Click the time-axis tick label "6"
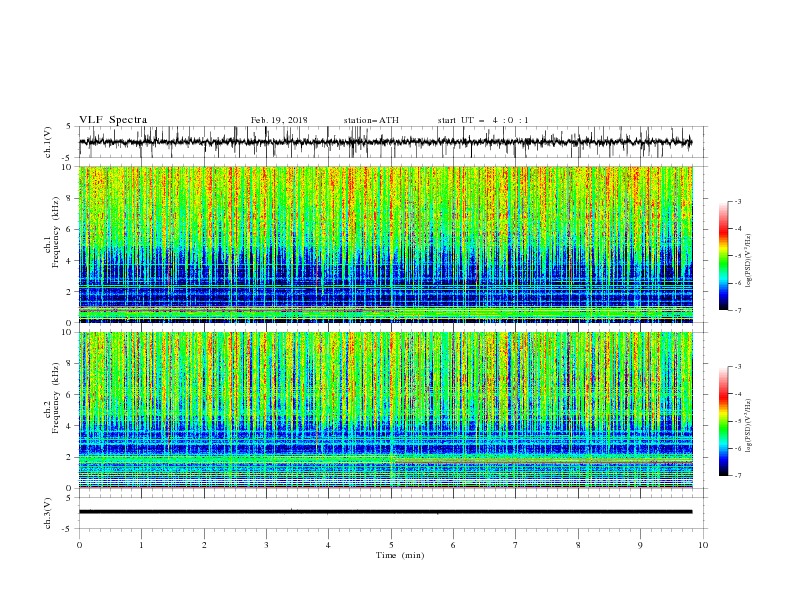The width and height of the screenshot is (792, 612). [453, 545]
